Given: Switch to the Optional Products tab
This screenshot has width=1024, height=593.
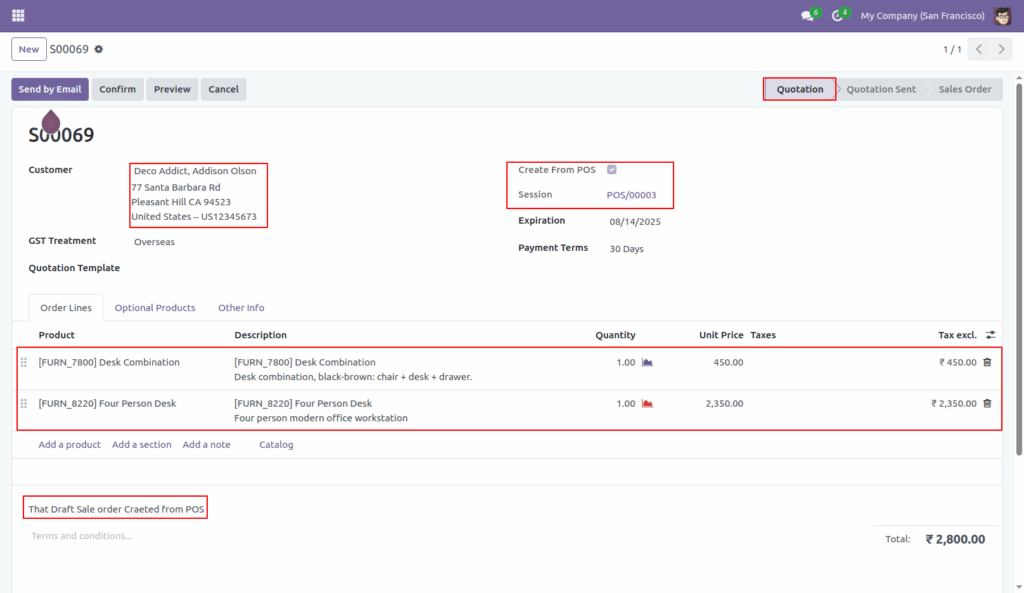Looking at the screenshot, I should pyautogui.click(x=155, y=307).
